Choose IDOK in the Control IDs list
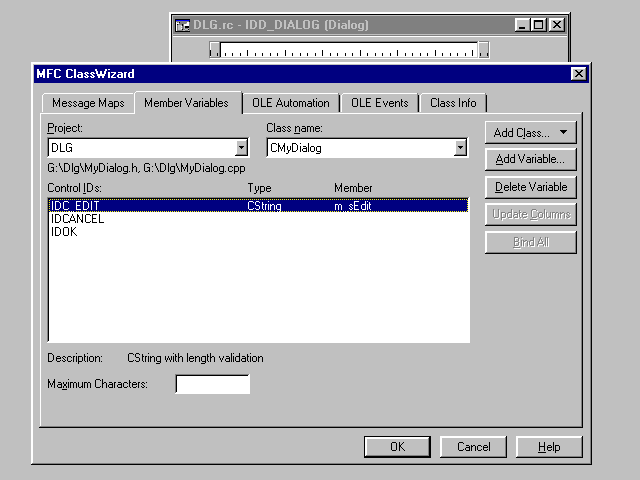The image size is (640, 480). coord(64,231)
